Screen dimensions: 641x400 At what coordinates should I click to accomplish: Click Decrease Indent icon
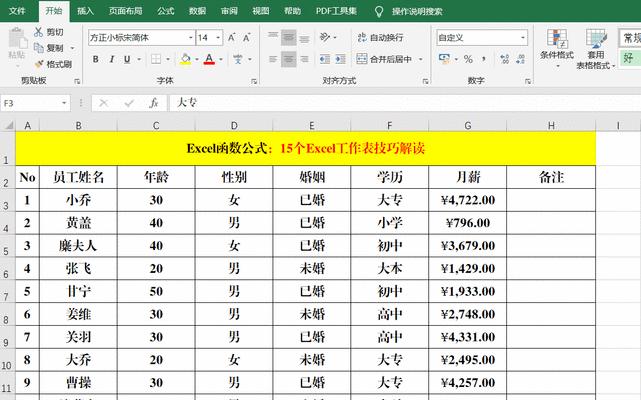325,59
